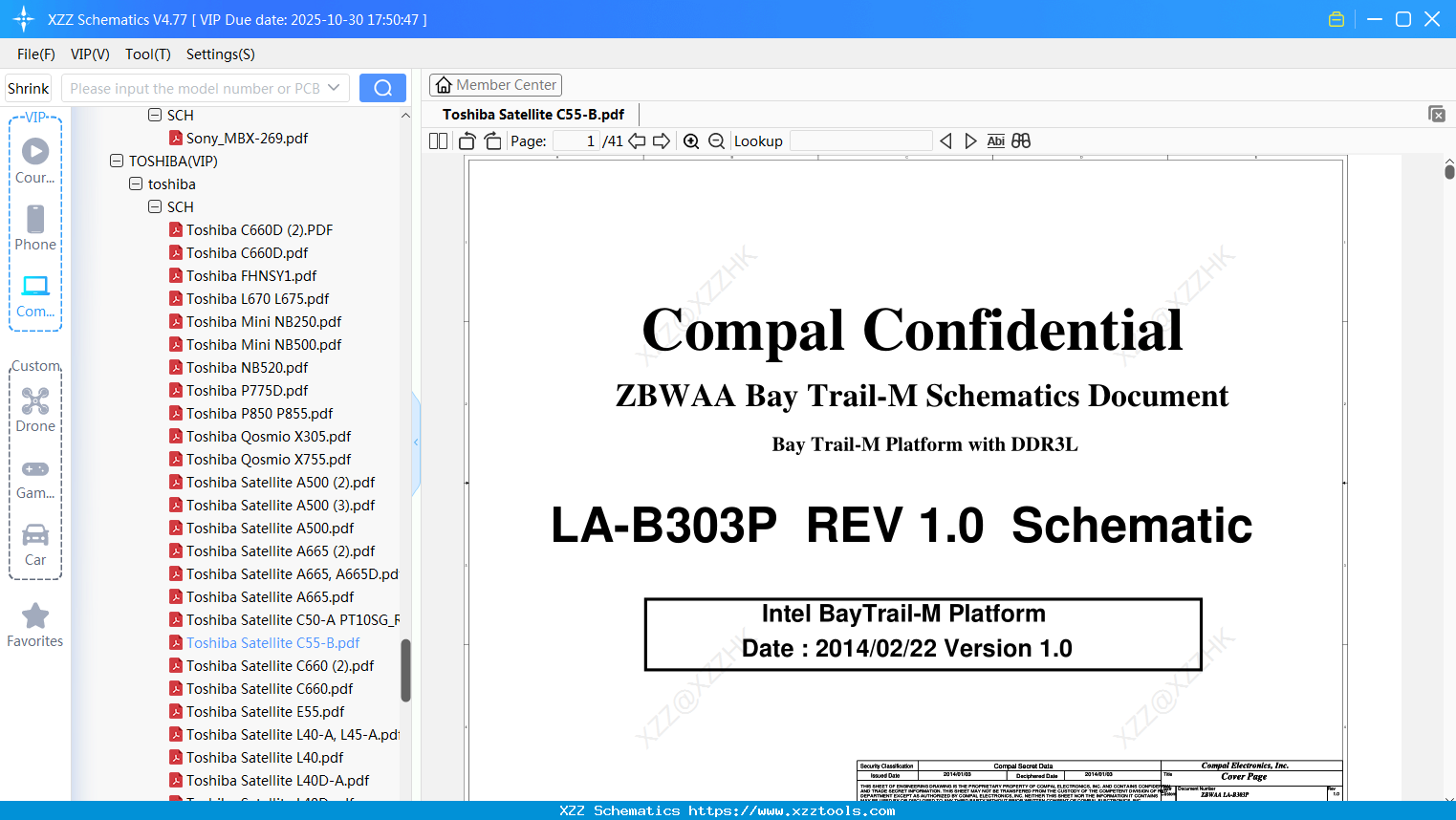
Task: Open the VIP(V) menu
Action: click(90, 54)
